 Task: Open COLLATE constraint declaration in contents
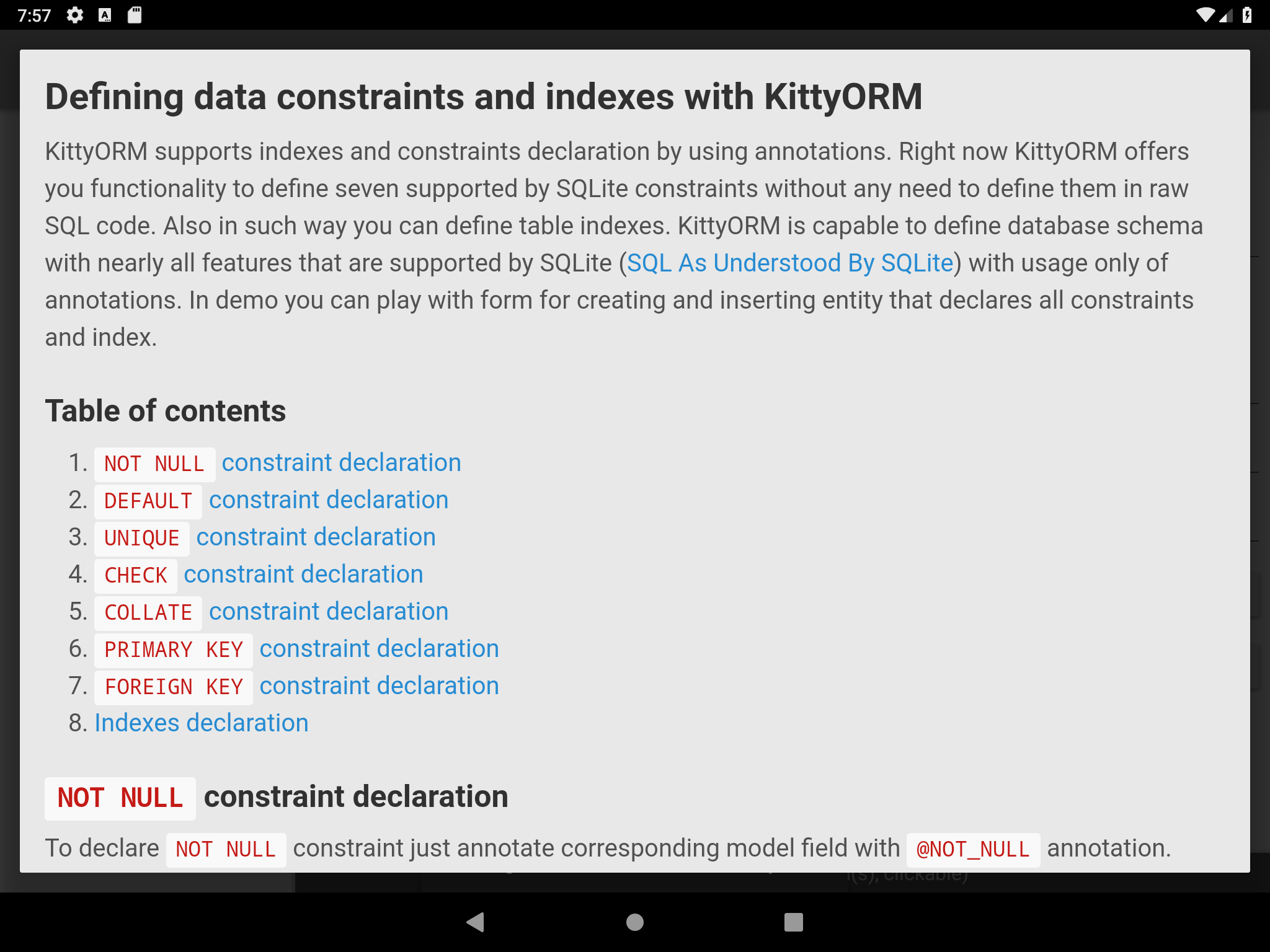[x=272, y=612]
